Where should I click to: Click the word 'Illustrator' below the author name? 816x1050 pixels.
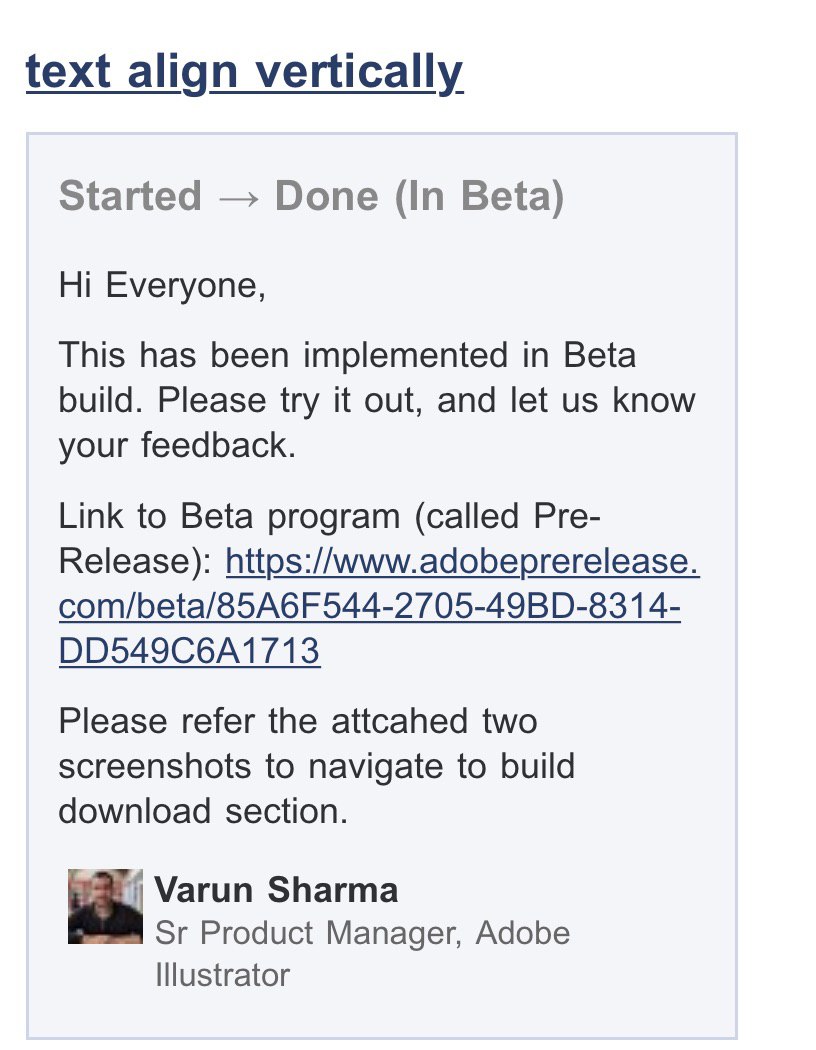tap(222, 975)
